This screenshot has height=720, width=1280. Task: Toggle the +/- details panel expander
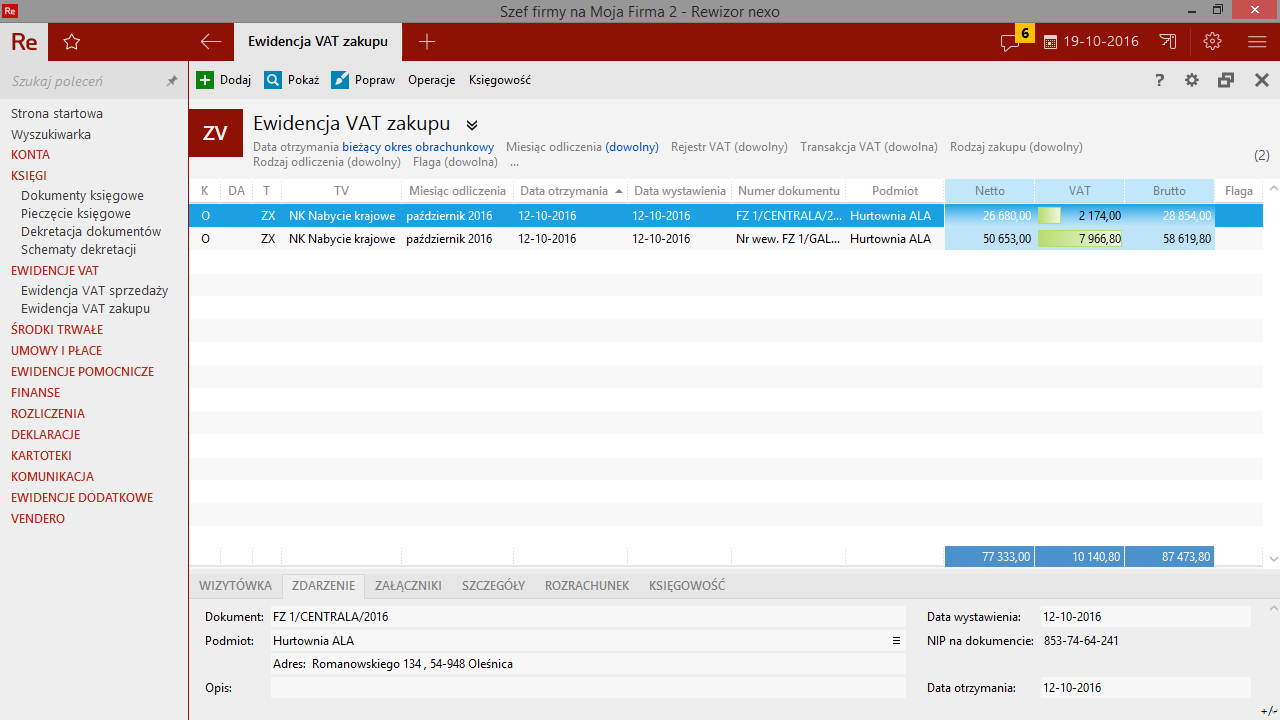(x=1268, y=710)
